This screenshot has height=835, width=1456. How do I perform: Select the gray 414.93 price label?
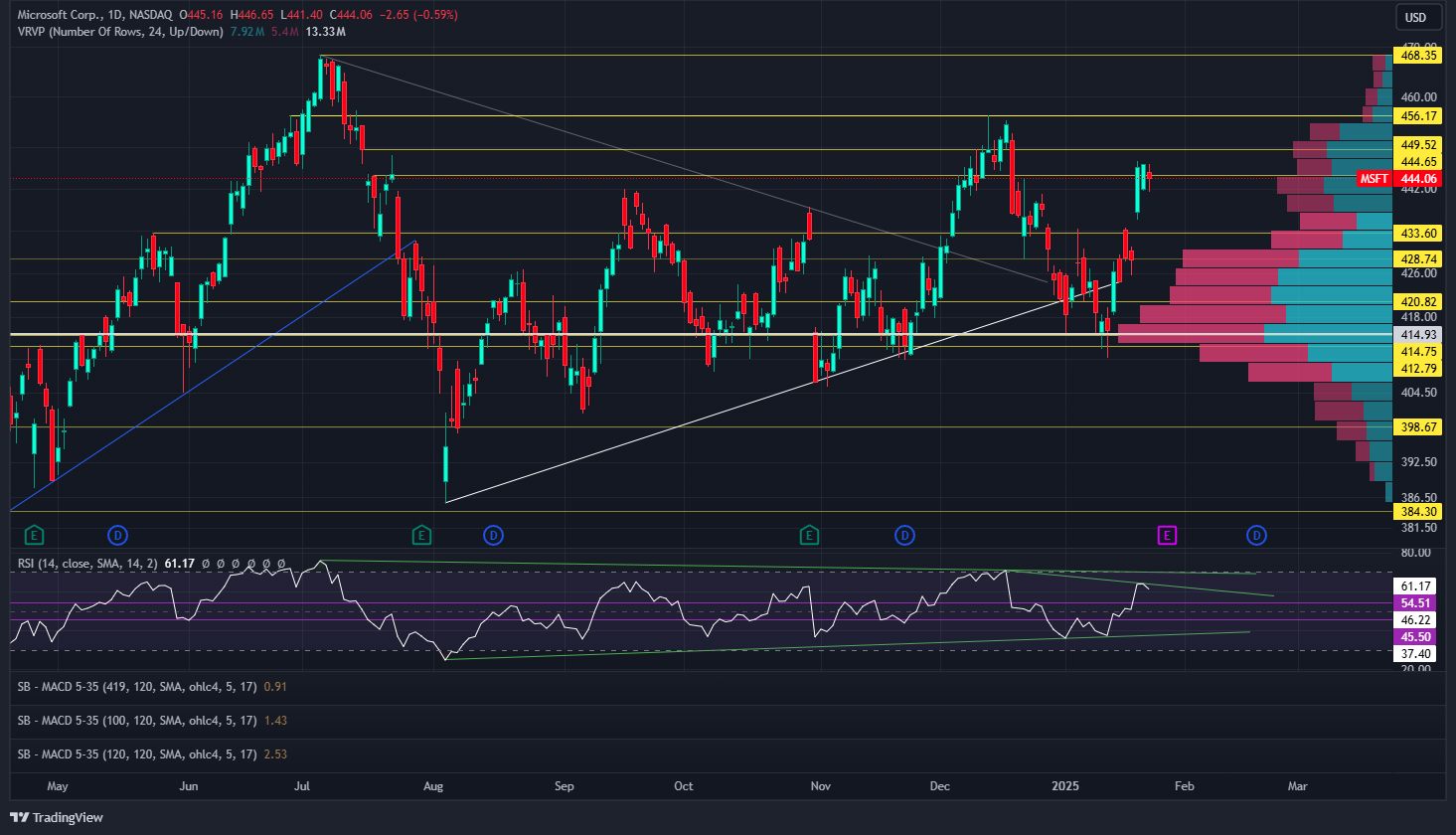pyautogui.click(x=1418, y=335)
